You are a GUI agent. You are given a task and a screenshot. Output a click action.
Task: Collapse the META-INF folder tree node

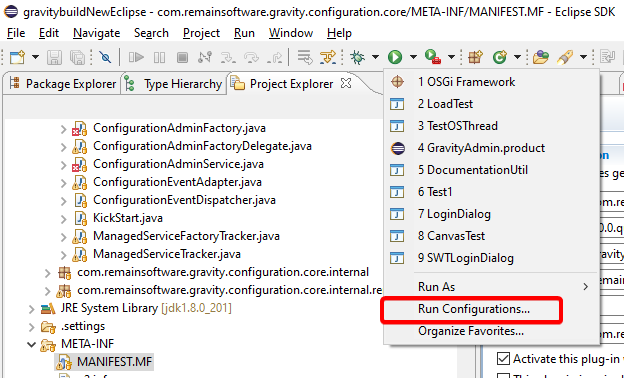32,344
